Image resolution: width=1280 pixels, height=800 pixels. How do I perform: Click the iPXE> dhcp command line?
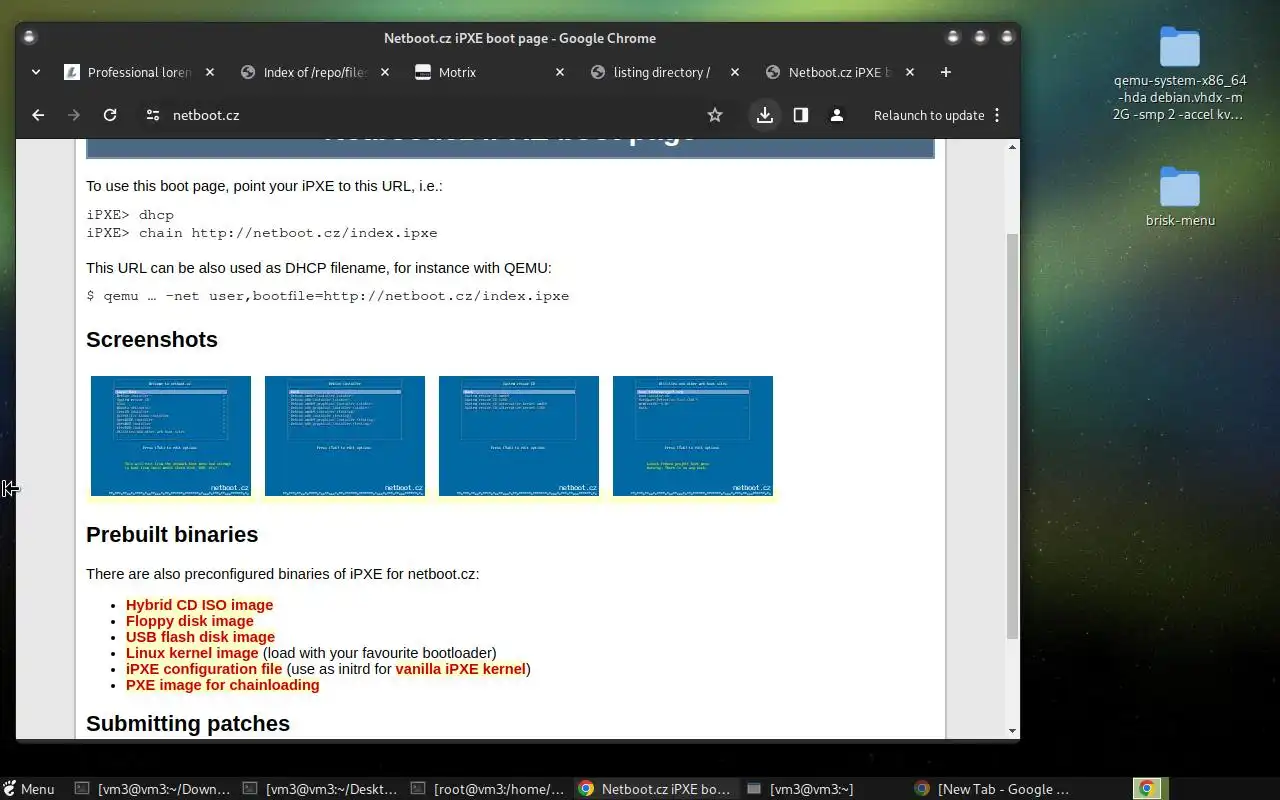pyautogui.click(x=130, y=215)
